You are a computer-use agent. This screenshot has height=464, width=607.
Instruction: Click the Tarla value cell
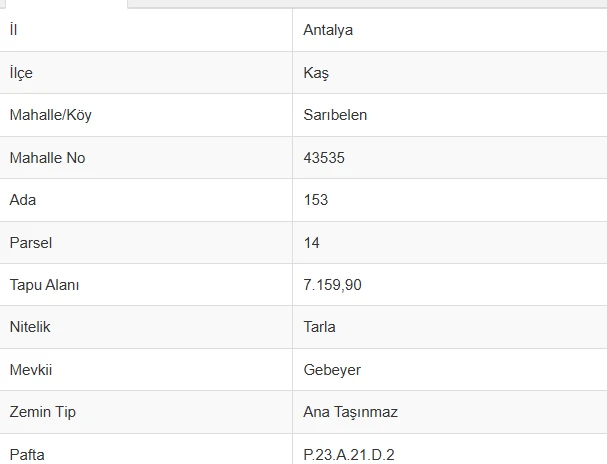click(x=319, y=327)
